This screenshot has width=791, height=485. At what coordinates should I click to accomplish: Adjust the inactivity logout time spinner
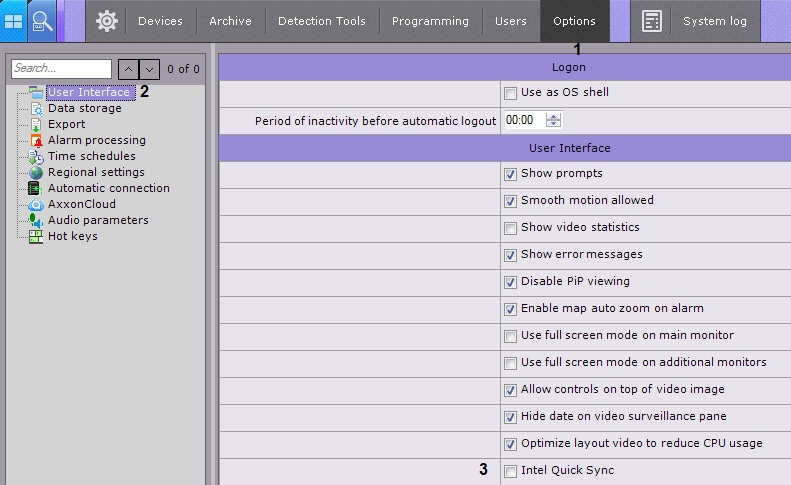pyautogui.click(x=554, y=120)
